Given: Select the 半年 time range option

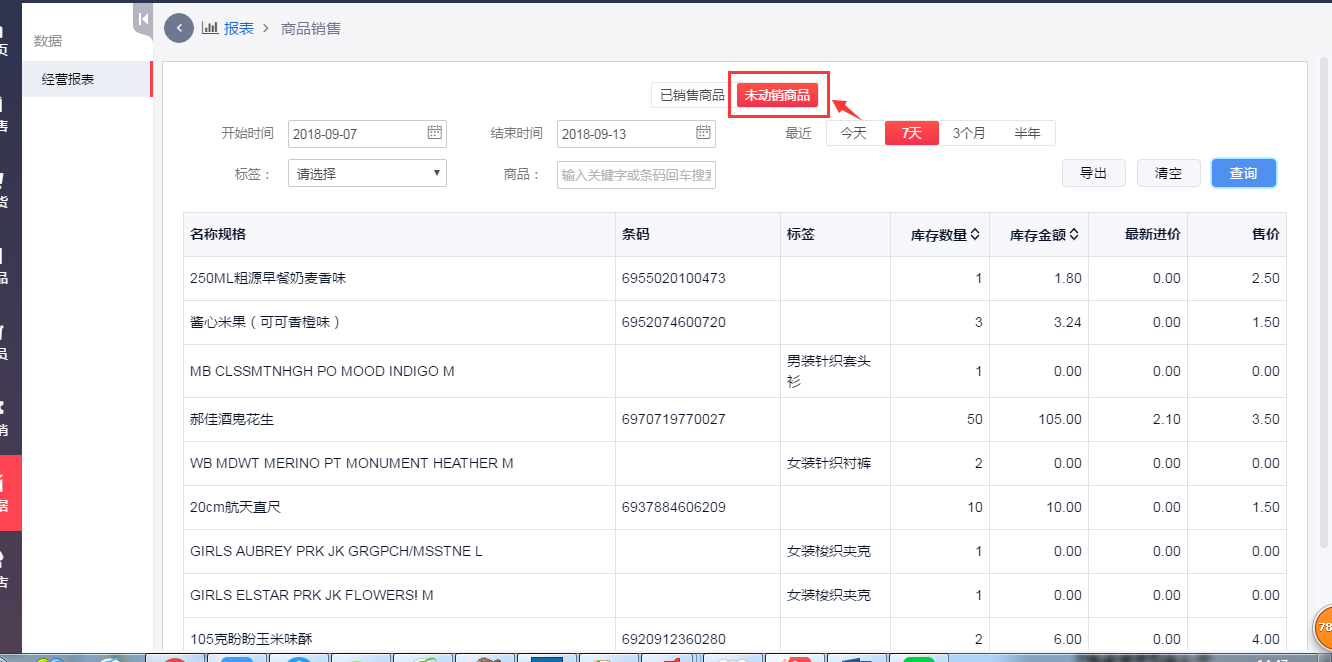Looking at the screenshot, I should click(x=1028, y=132).
